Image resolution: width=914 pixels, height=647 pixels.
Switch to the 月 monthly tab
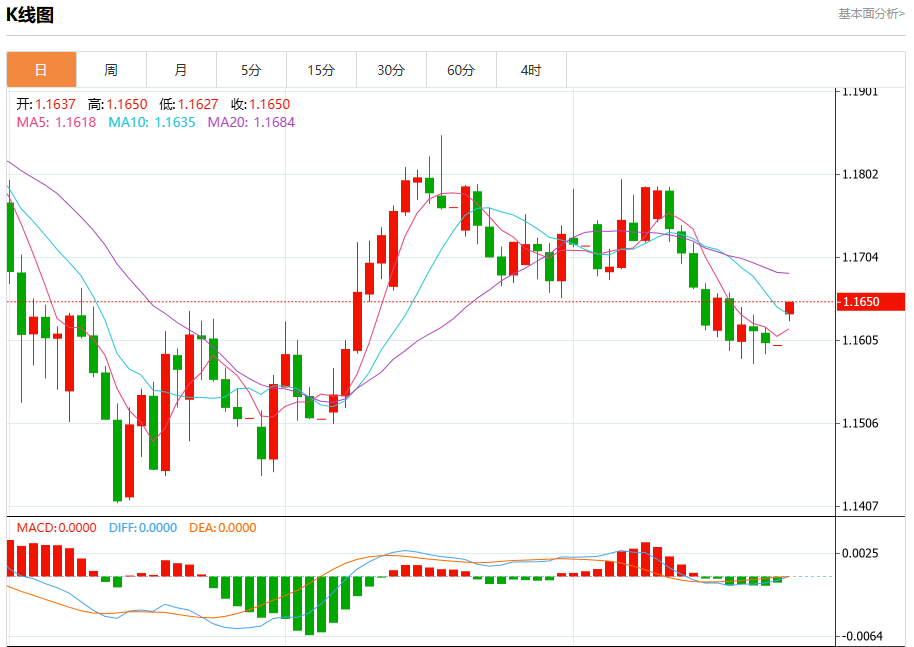click(x=181, y=70)
